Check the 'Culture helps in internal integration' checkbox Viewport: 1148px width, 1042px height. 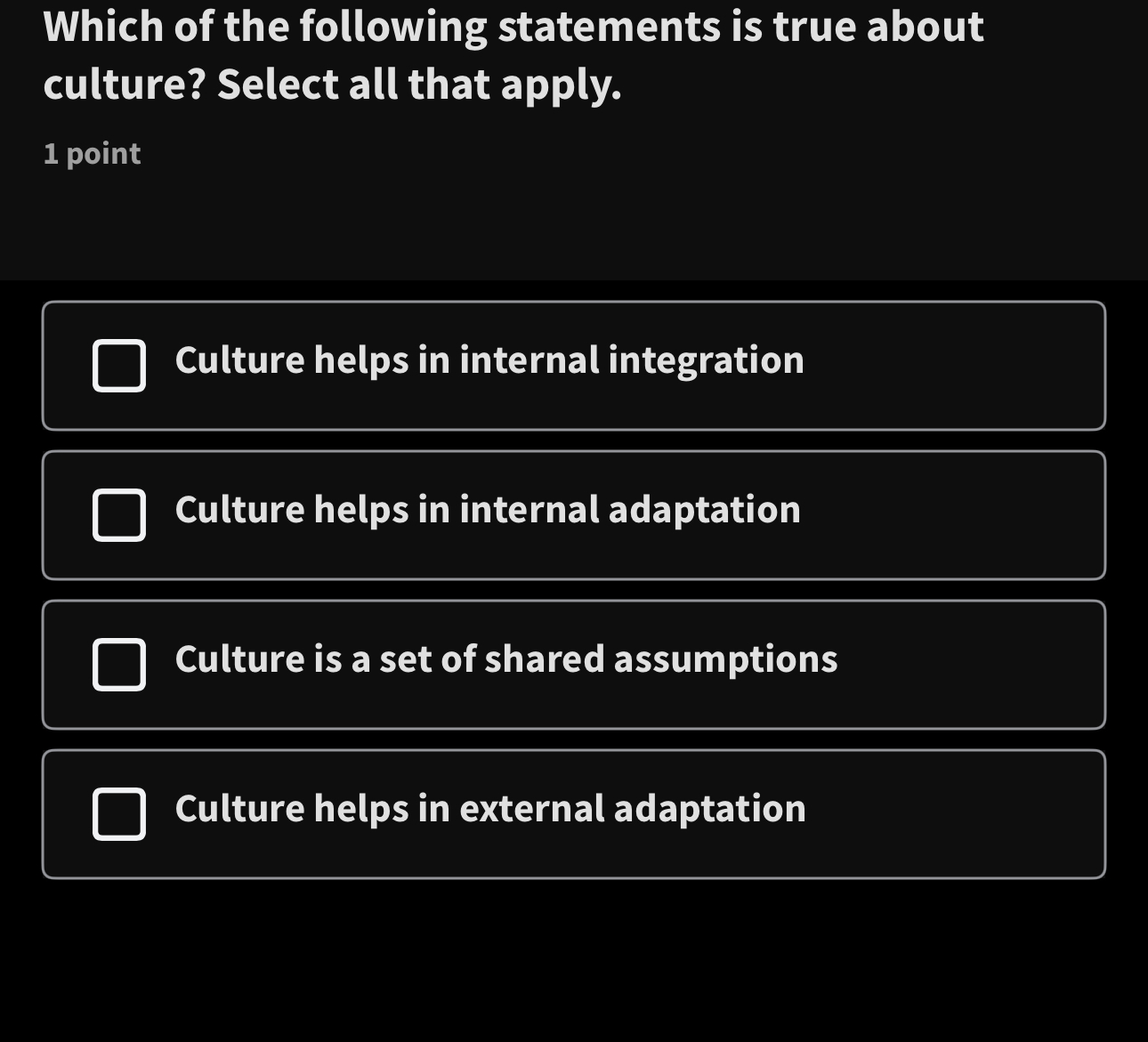(119, 366)
